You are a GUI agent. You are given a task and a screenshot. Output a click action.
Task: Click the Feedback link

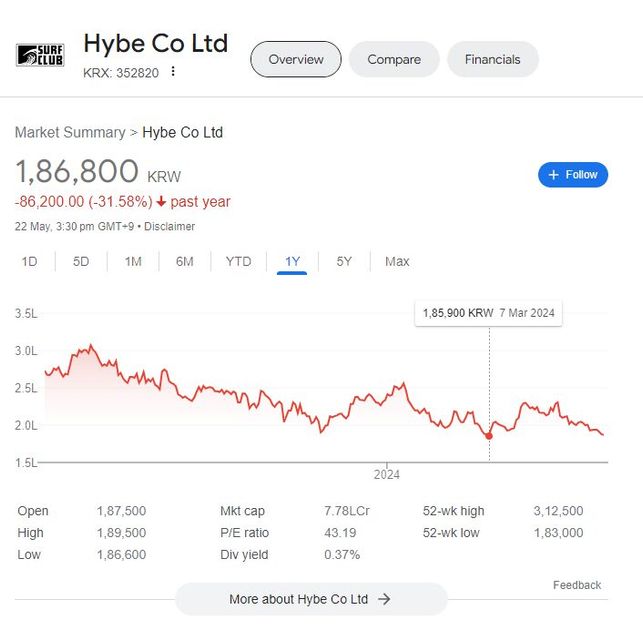577,585
